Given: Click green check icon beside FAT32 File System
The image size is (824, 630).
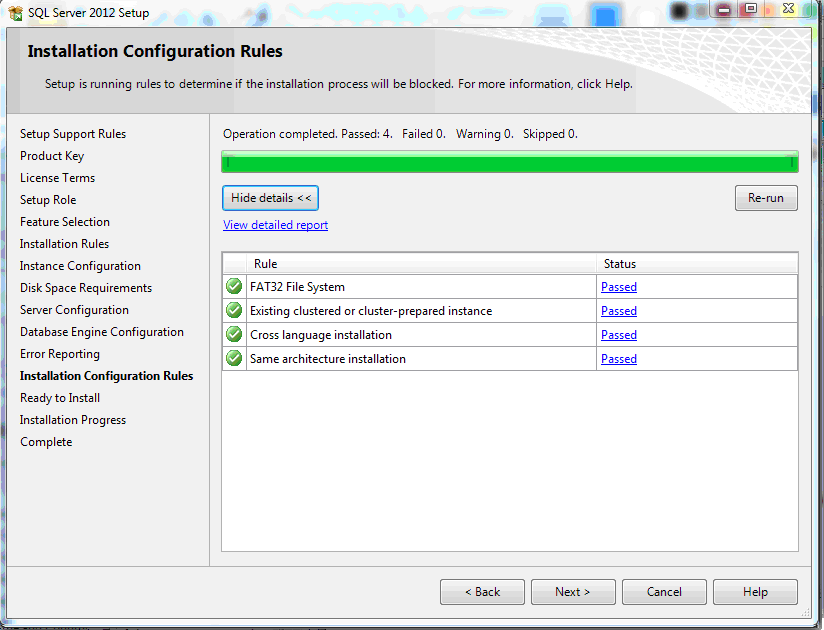Looking at the screenshot, I should point(234,287).
